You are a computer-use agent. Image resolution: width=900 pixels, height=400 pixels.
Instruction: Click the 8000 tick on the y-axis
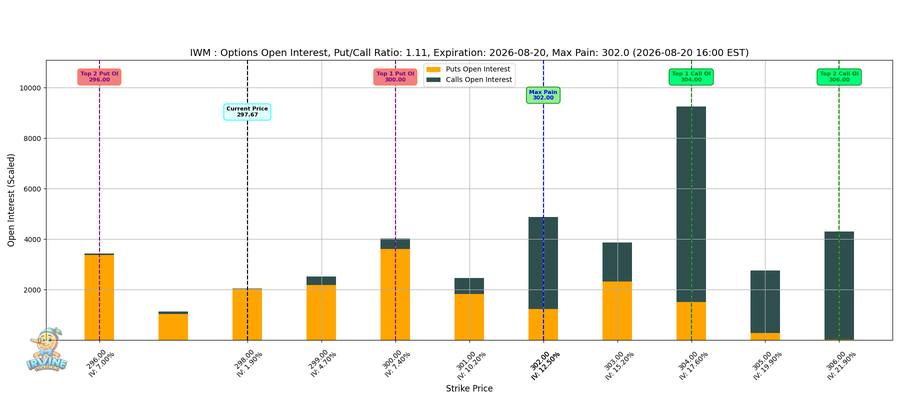pos(32,138)
